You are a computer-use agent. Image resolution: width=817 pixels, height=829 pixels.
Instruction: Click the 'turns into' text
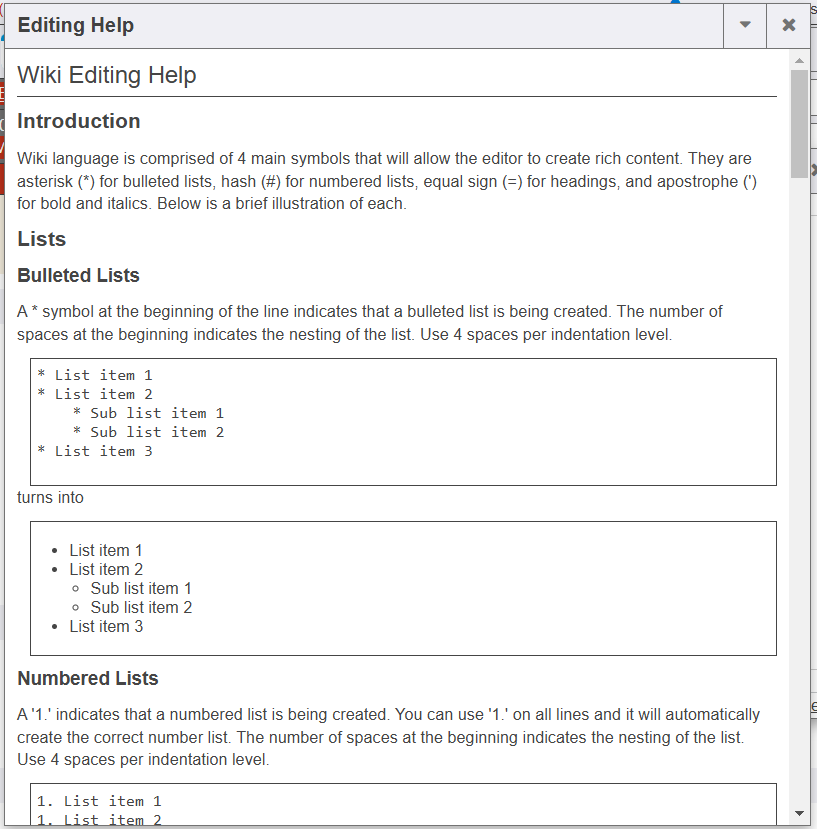[50, 497]
